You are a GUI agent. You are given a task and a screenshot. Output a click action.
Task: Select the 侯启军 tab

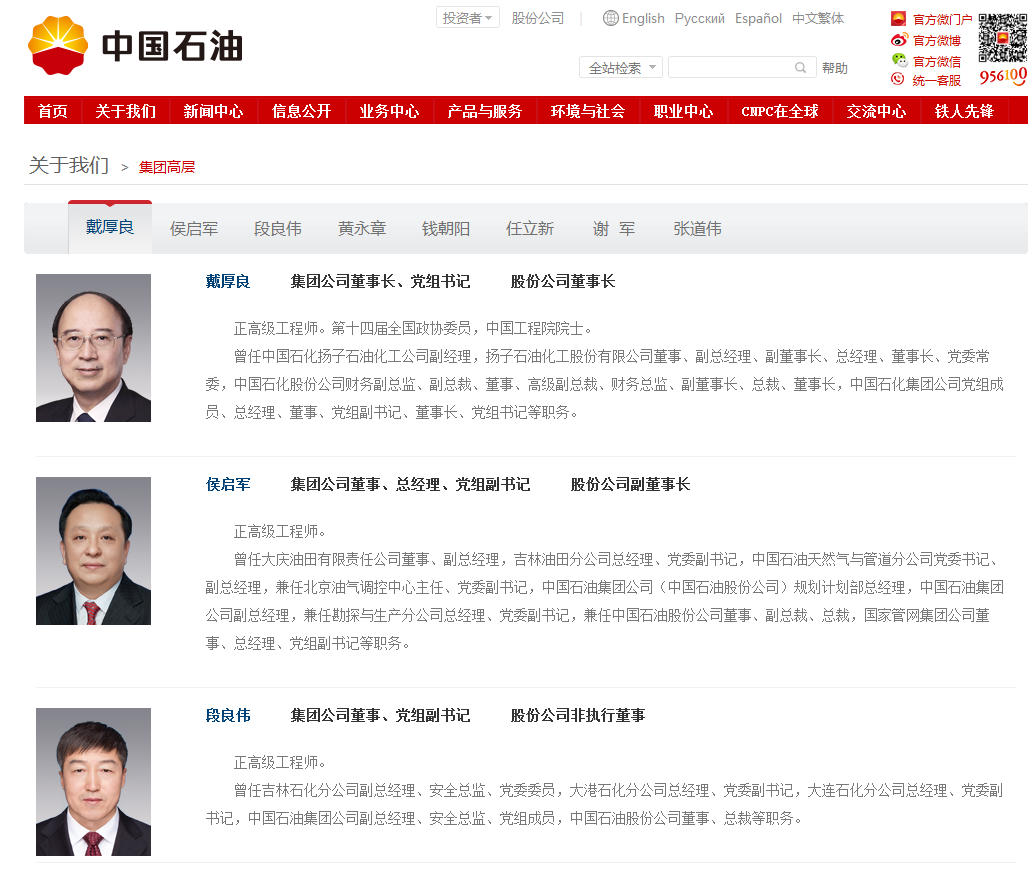[x=193, y=229]
